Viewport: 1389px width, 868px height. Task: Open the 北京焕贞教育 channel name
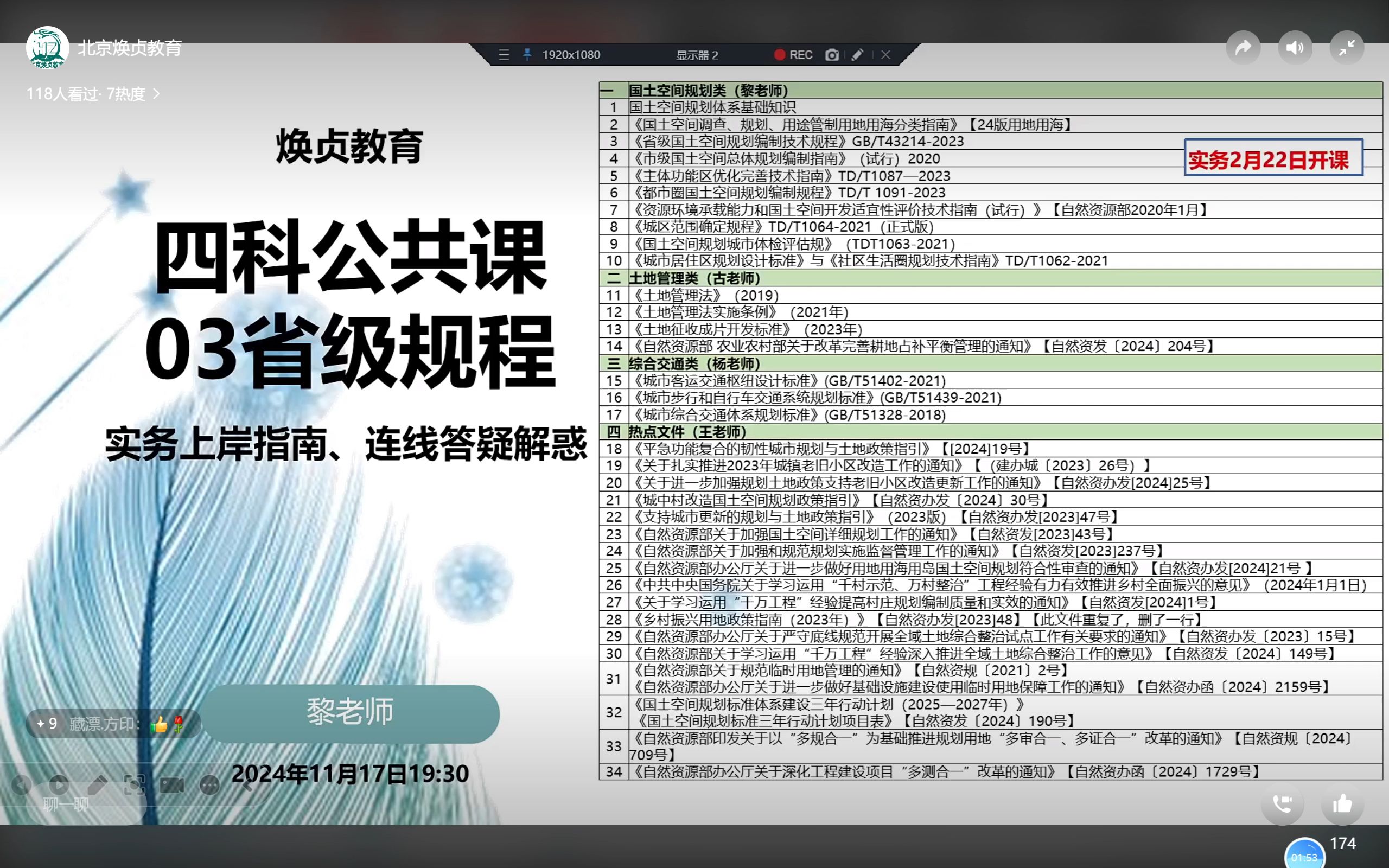(x=130, y=48)
